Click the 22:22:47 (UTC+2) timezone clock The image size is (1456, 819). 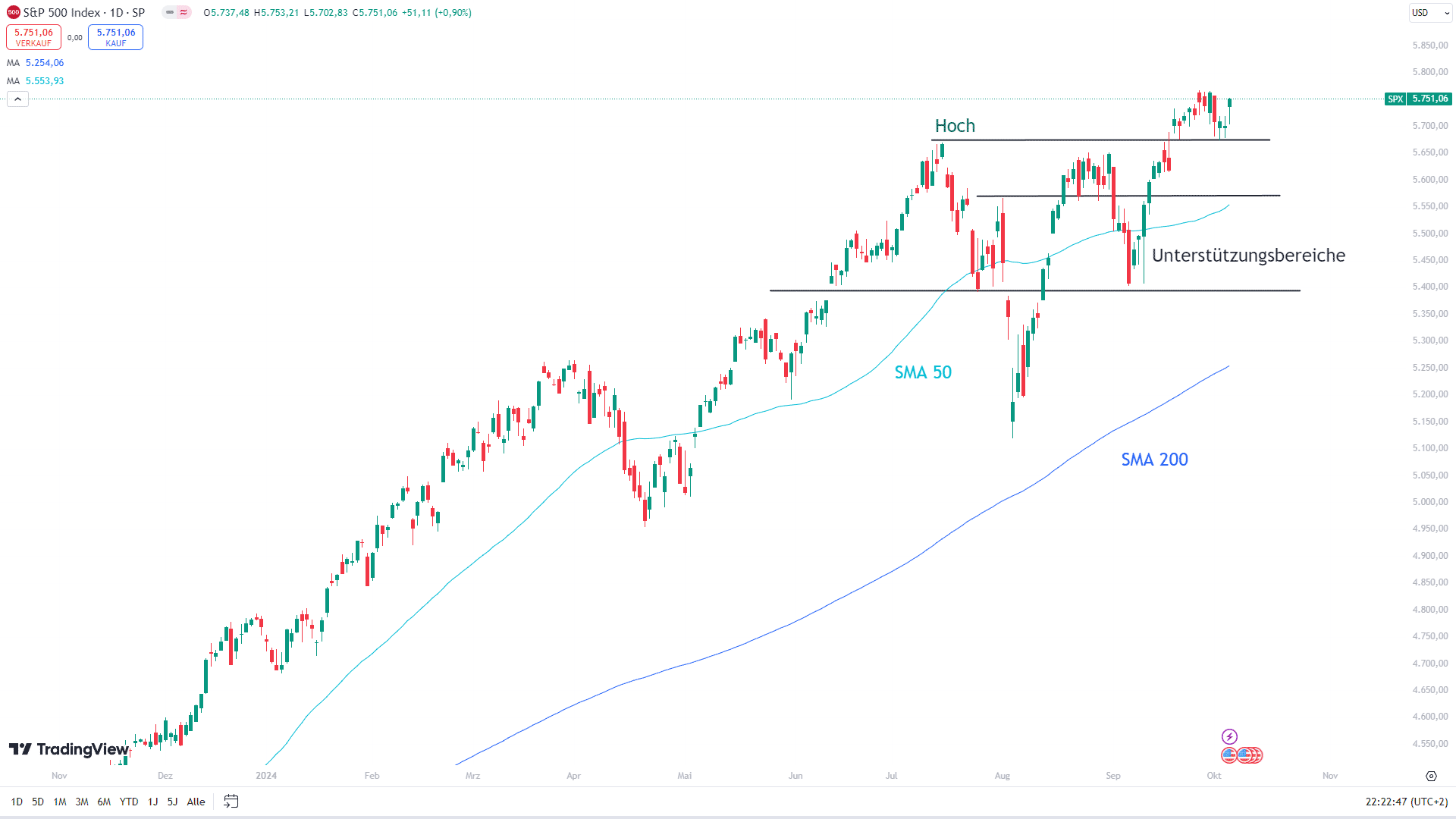1407,802
